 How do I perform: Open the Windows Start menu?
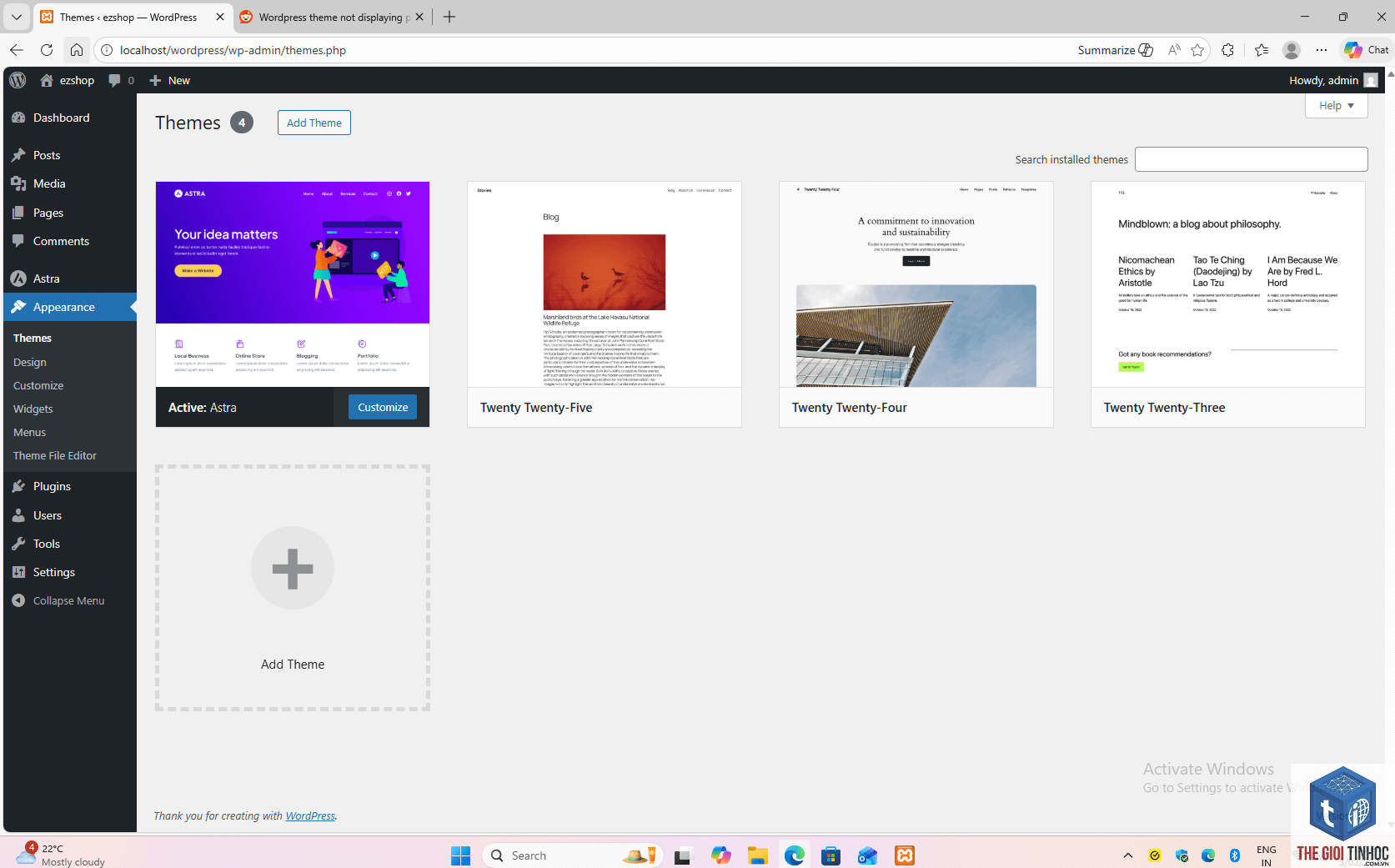pyautogui.click(x=460, y=855)
